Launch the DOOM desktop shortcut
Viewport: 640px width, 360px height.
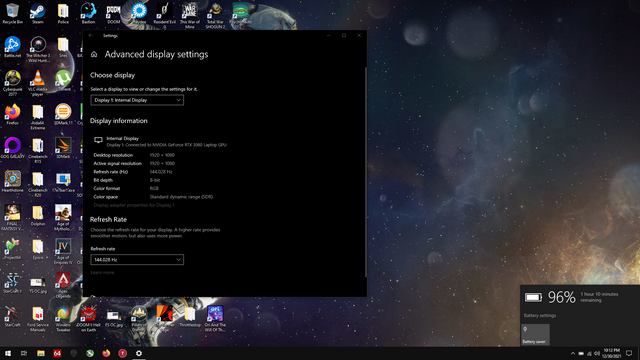click(113, 13)
